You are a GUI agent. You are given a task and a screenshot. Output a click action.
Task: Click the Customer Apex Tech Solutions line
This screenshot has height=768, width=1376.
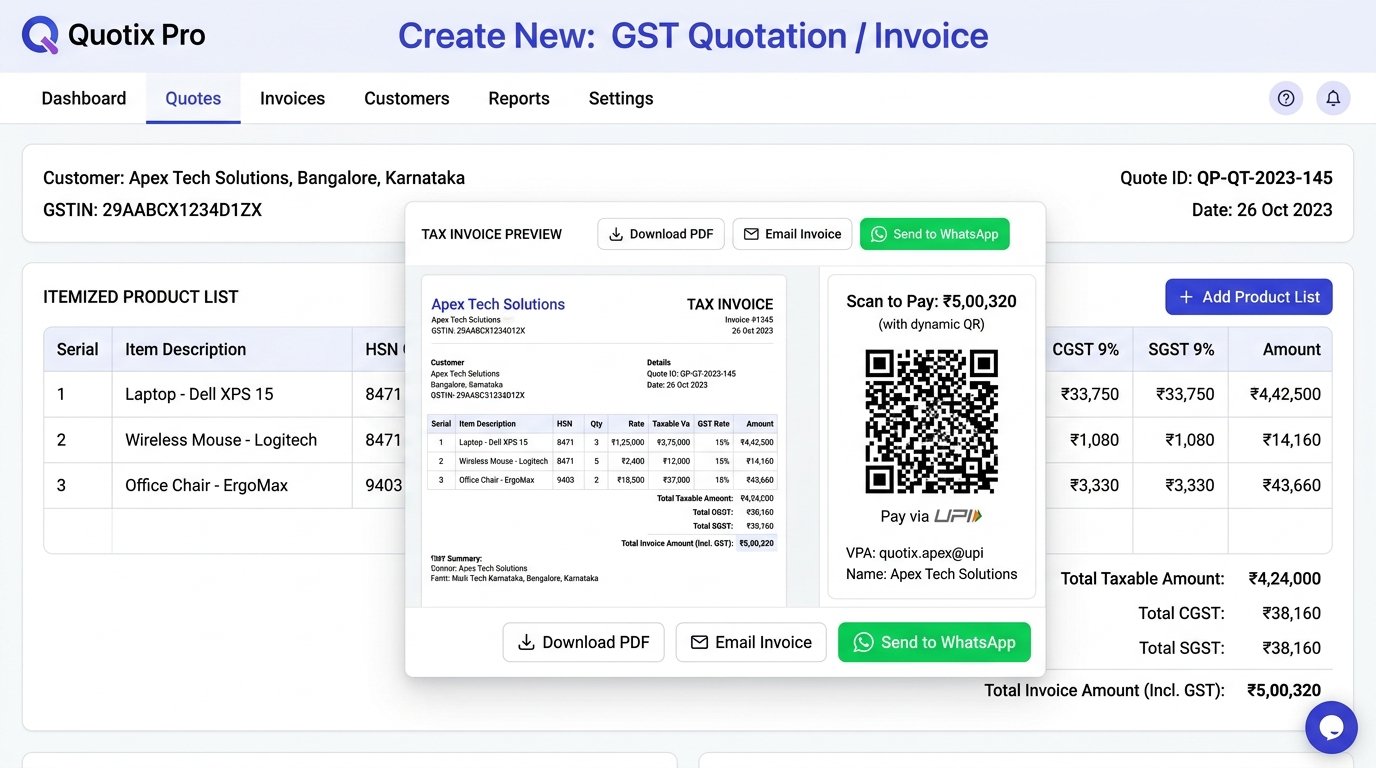254,178
